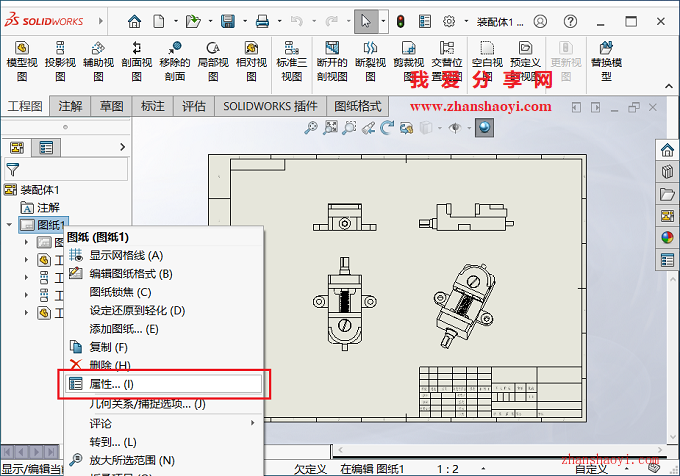
Task: Expand the manager pane tabs chevron
Action: coord(122,147)
